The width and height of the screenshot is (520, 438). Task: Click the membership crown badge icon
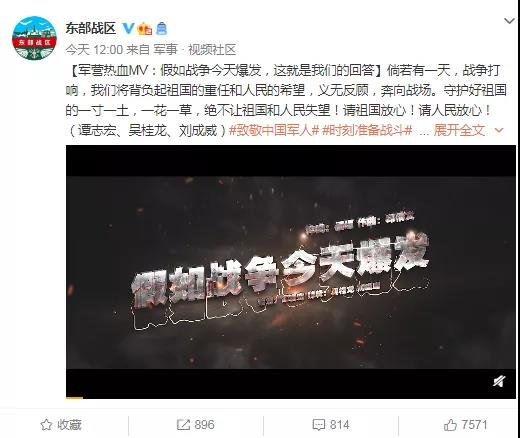point(145,28)
